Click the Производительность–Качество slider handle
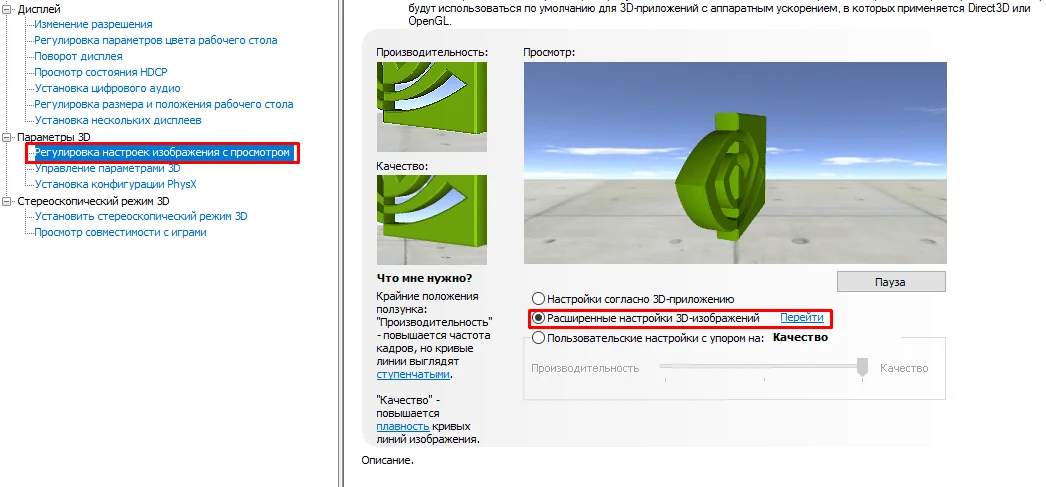1046x487 pixels. click(863, 368)
